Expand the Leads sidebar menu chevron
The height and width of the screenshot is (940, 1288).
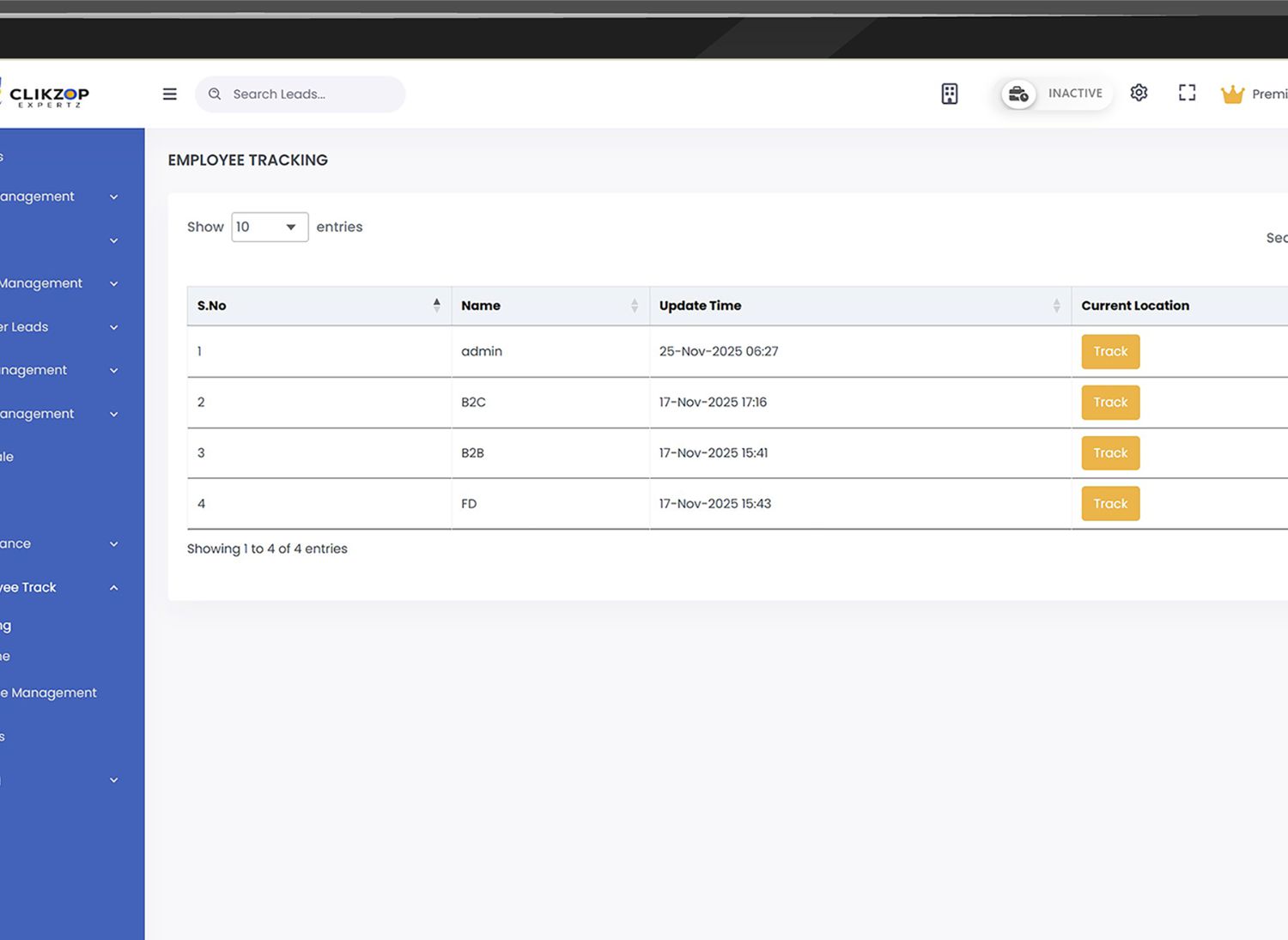[x=113, y=327]
